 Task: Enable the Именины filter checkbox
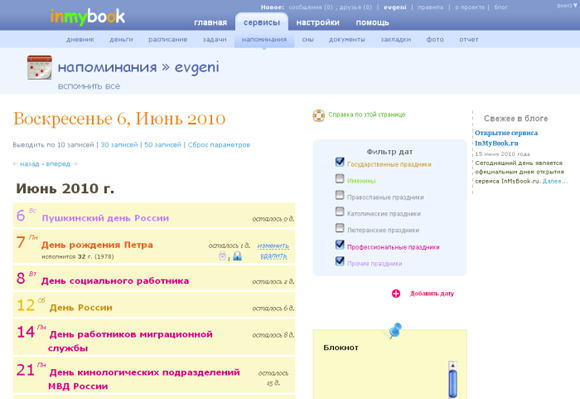pos(340,179)
